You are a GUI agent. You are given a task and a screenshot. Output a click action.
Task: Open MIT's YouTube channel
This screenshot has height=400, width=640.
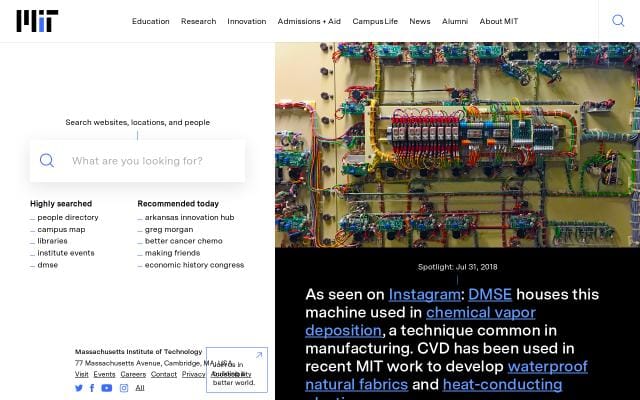coord(107,388)
